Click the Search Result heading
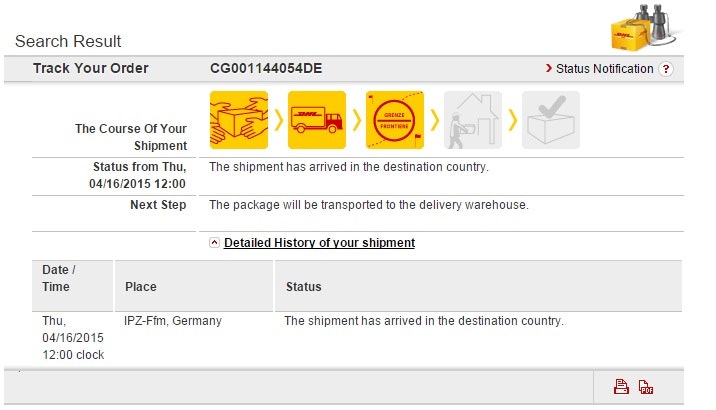Image resolution: width=716 pixels, height=410 pixels. tap(68, 41)
